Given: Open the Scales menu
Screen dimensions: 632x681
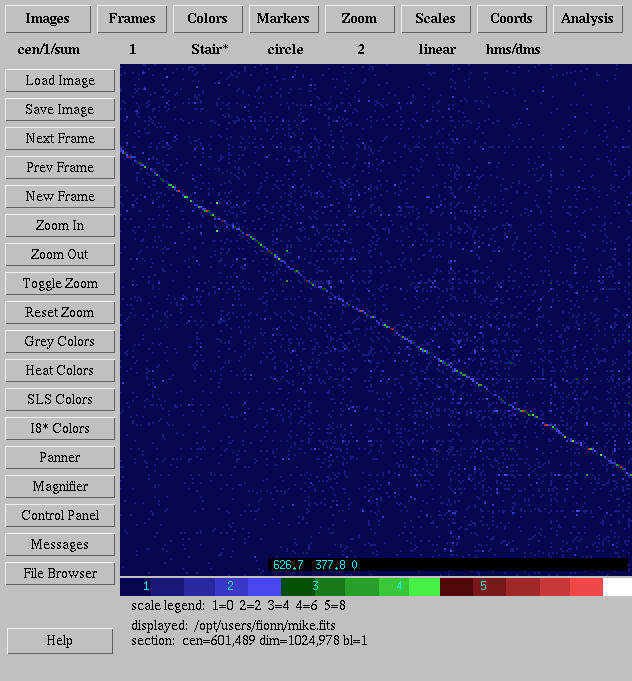Looking at the screenshot, I should 435,19.
